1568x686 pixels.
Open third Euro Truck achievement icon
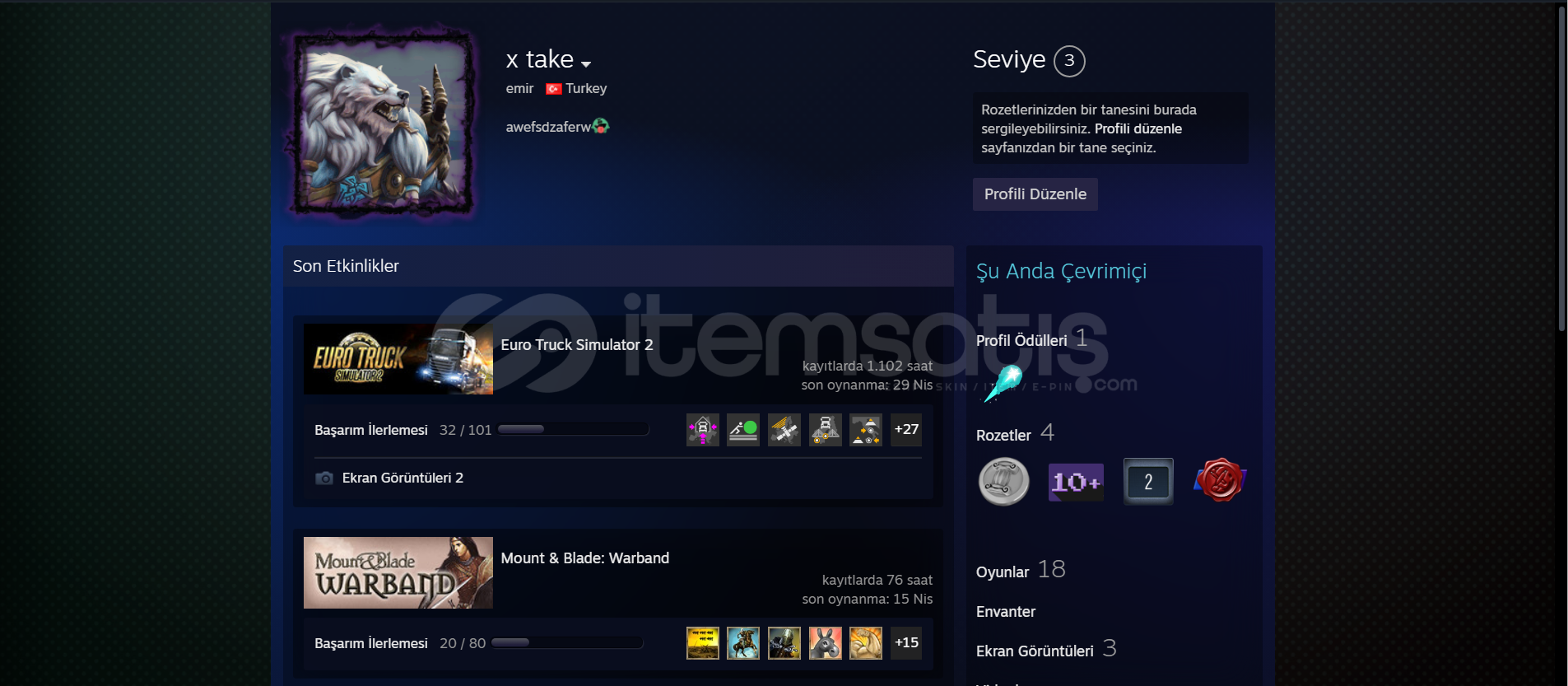click(x=784, y=430)
